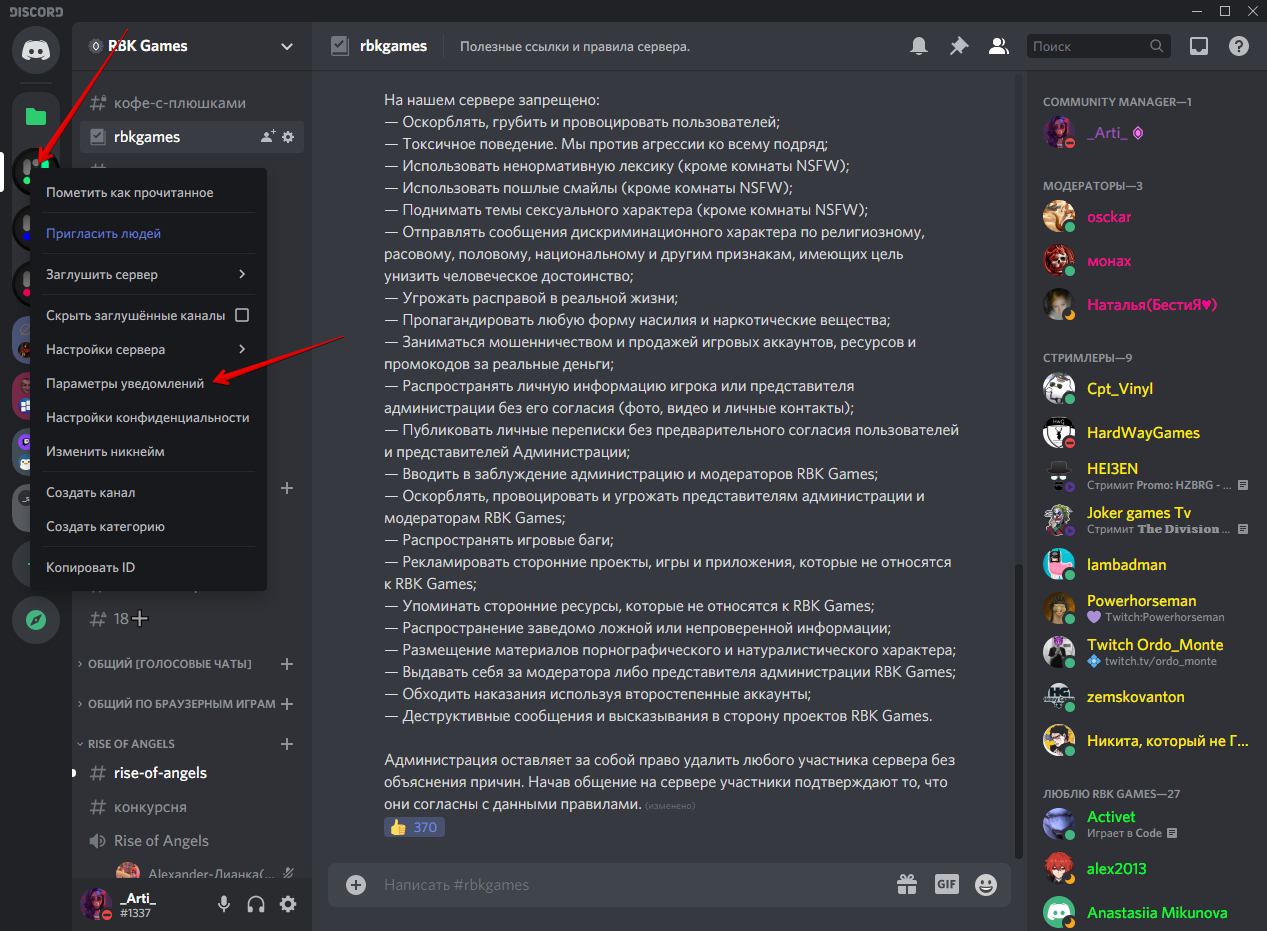Viewport: 1267px width, 931px height.
Task: Click the Написать #rbkgames message field
Action: (x=600, y=884)
